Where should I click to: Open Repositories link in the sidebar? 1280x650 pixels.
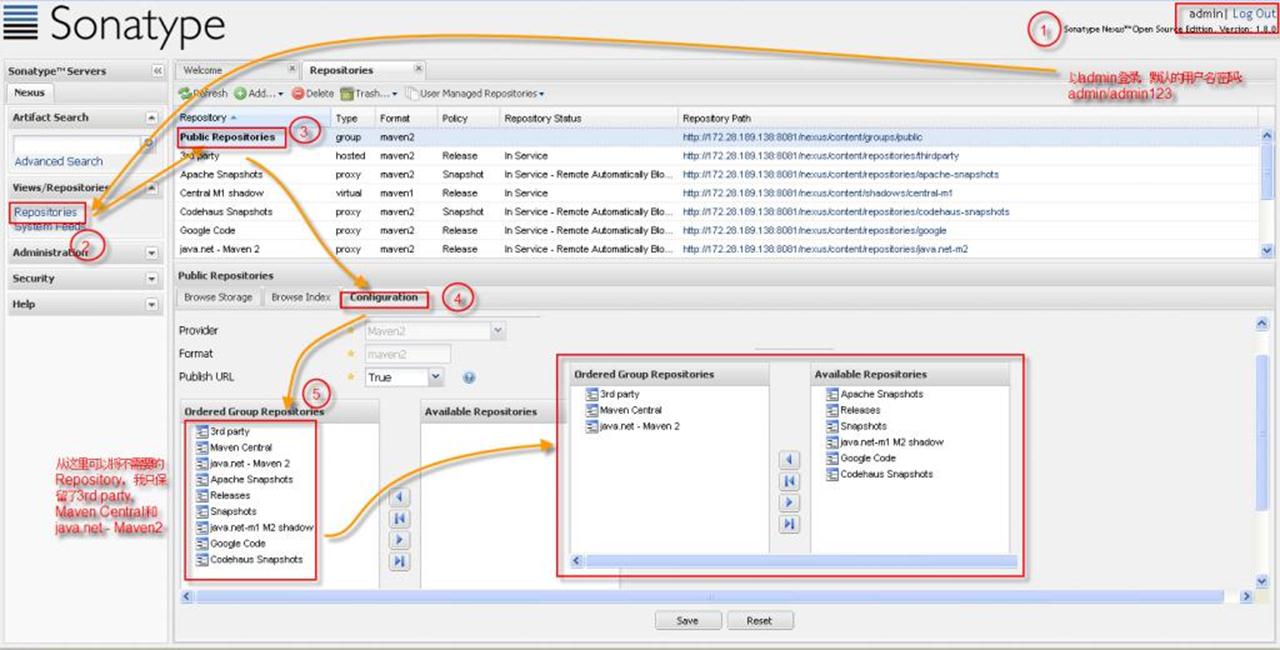pyautogui.click(x=45, y=212)
